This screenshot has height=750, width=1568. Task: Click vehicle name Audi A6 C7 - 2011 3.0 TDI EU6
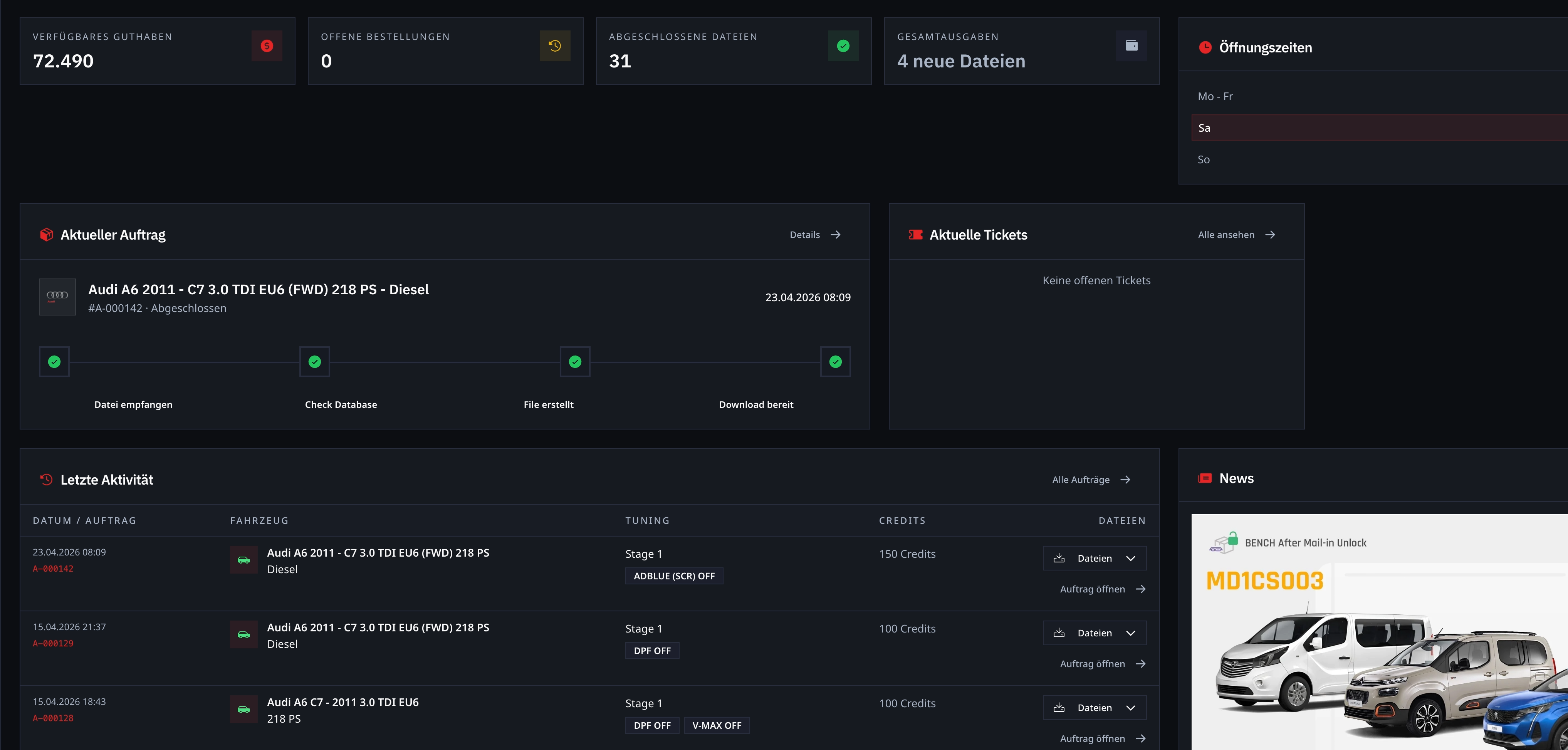point(343,702)
